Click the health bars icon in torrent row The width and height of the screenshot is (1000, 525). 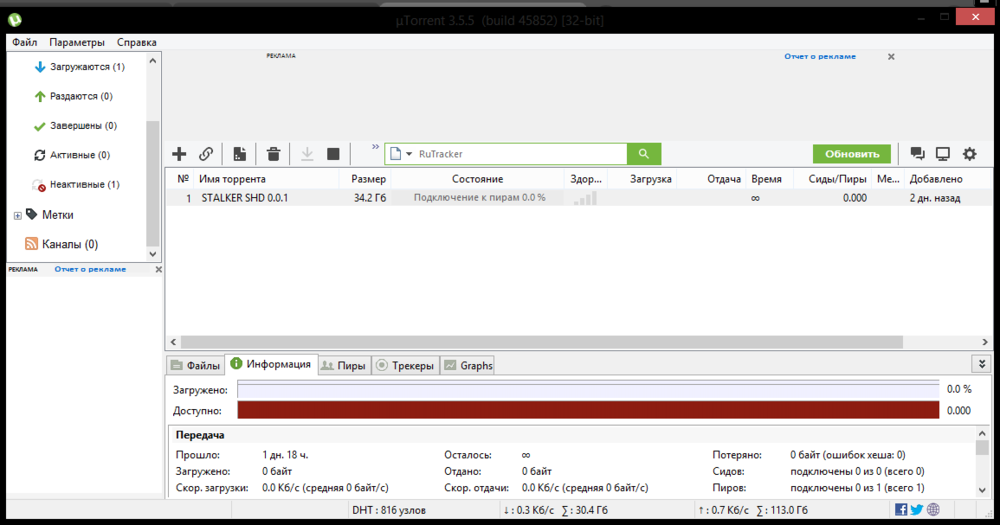[x=585, y=198]
